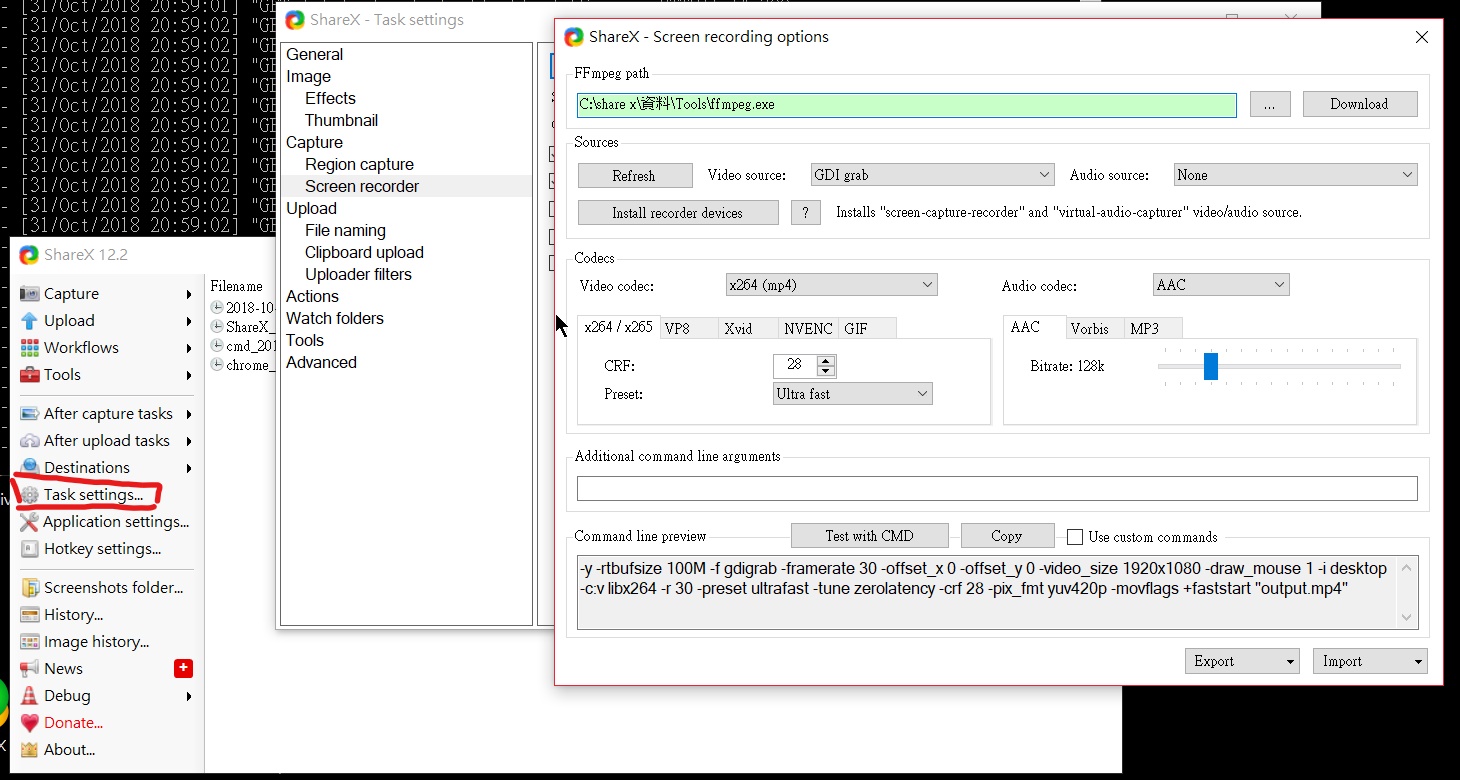Click the After upload tasks cloud icon

[30, 441]
